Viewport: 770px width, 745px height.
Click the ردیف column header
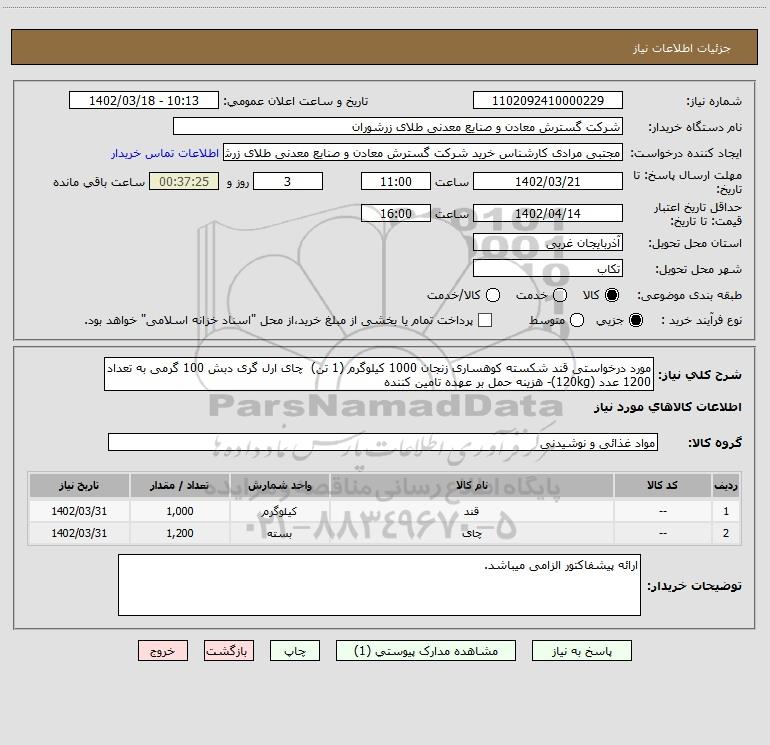[726, 486]
